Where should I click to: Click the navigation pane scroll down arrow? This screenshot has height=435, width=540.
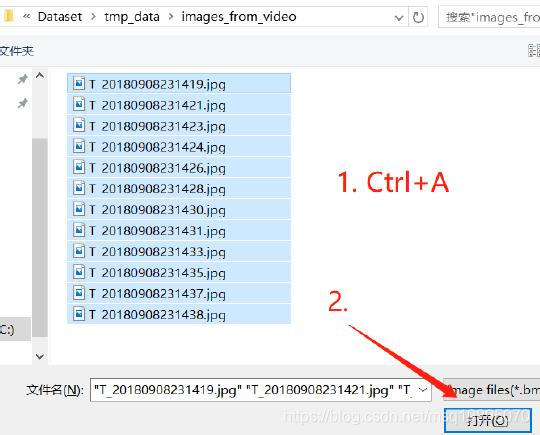coord(40,356)
